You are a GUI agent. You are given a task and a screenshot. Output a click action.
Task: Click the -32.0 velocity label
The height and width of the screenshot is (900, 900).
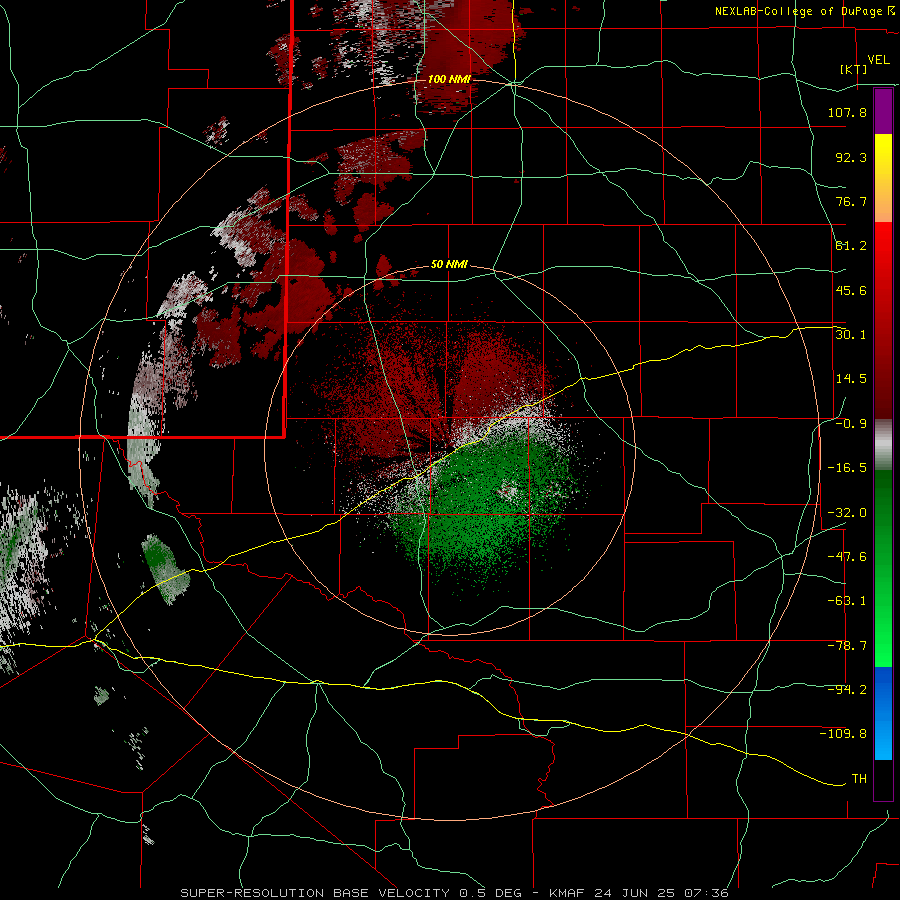847,512
